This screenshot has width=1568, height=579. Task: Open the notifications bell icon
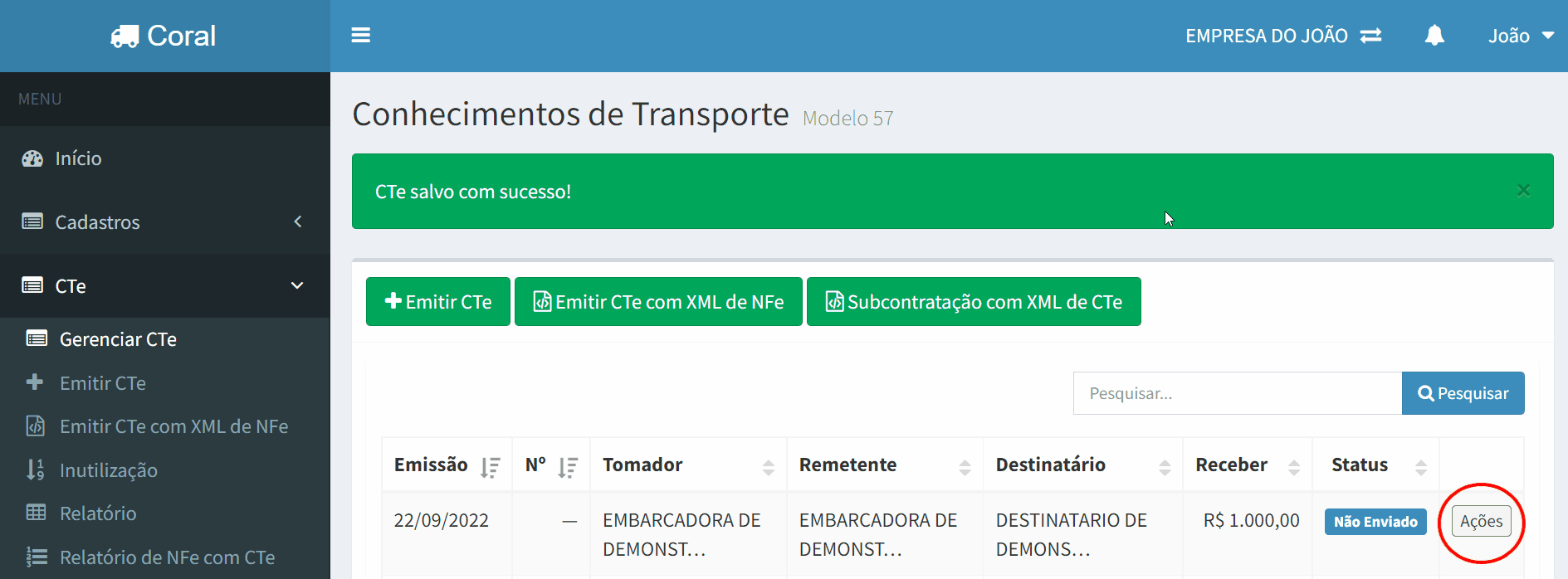pyautogui.click(x=1434, y=36)
